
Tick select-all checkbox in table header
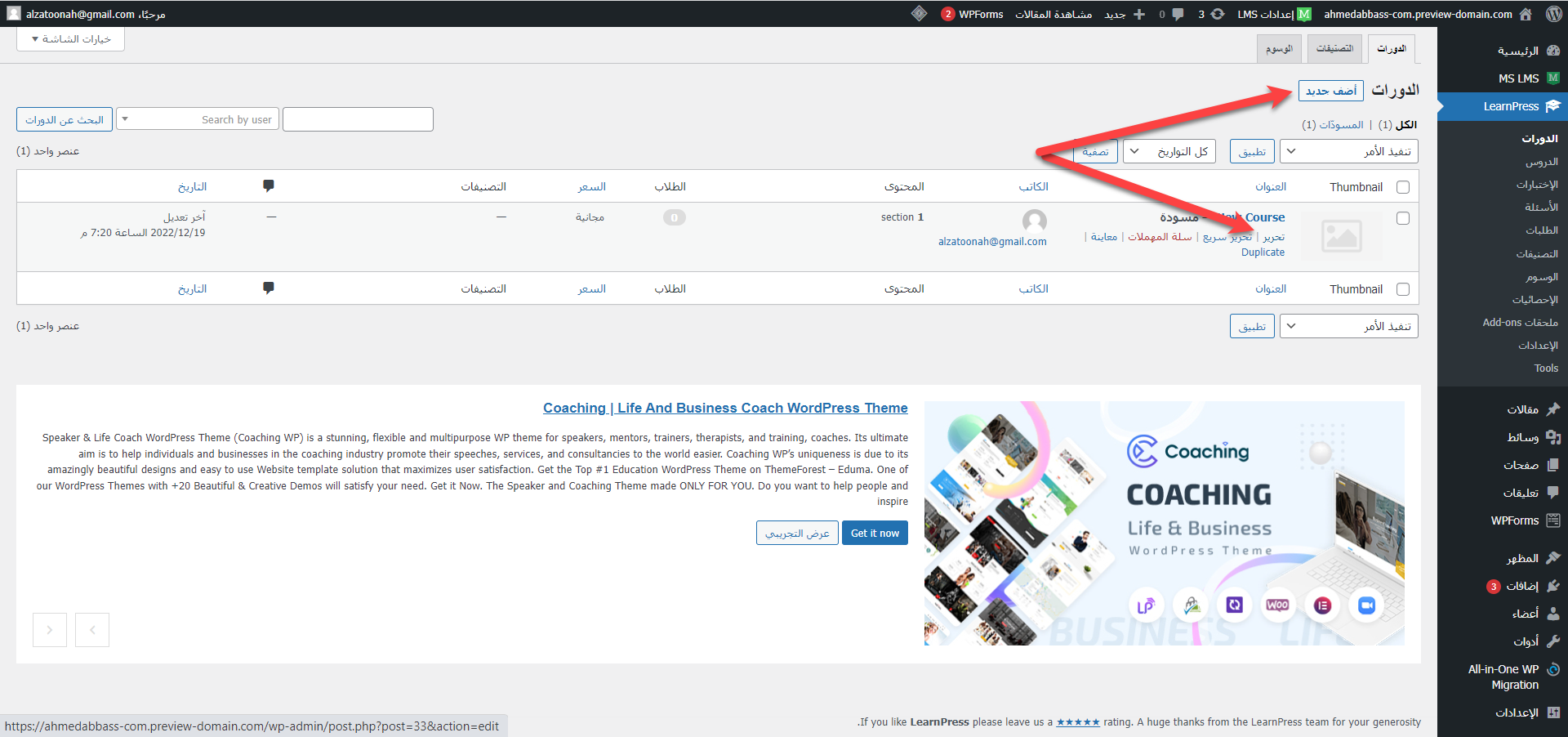[x=1403, y=187]
